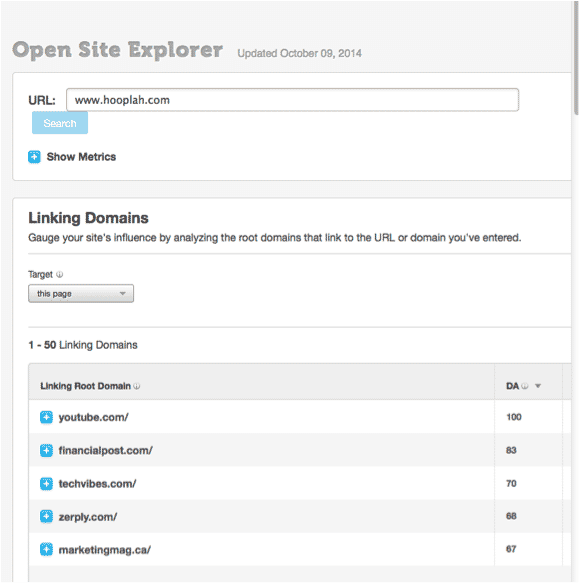580x584 pixels.
Task: Expand the Show Metrics plus icon
Action: click(x=34, y=157)
